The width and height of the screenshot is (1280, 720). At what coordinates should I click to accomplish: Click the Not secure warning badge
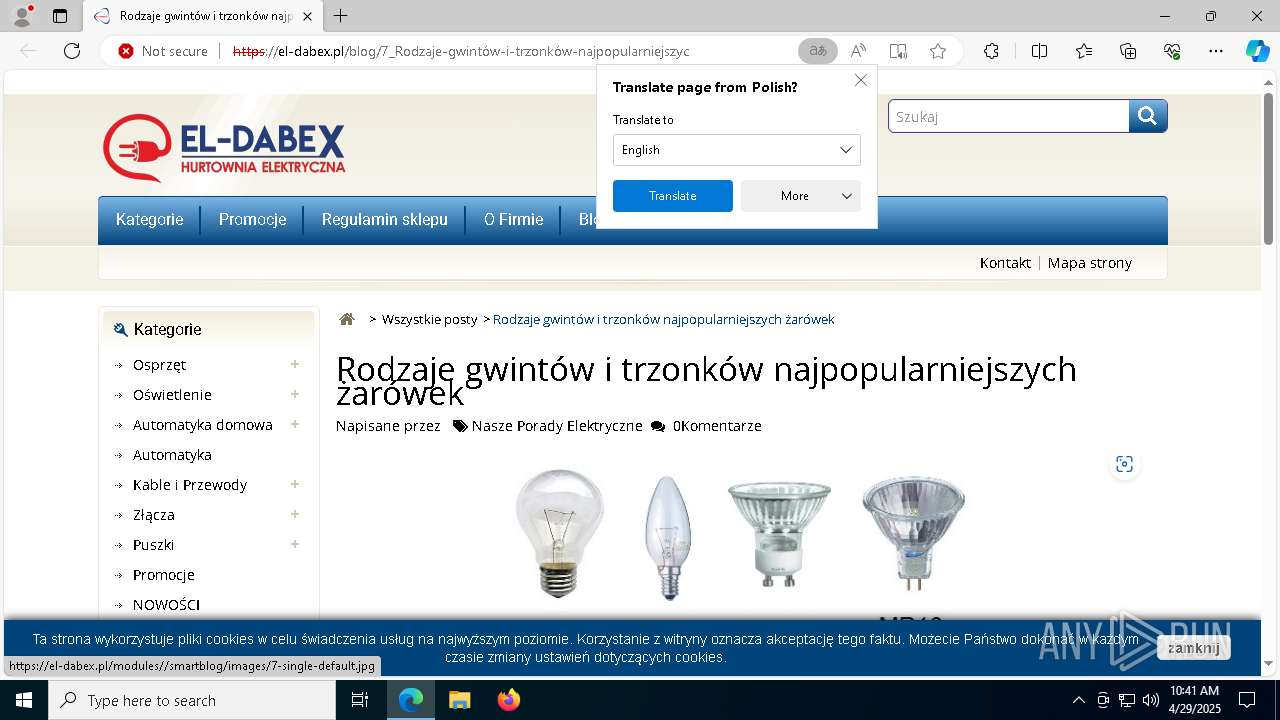pyautogui.click(x=163, y=51)
